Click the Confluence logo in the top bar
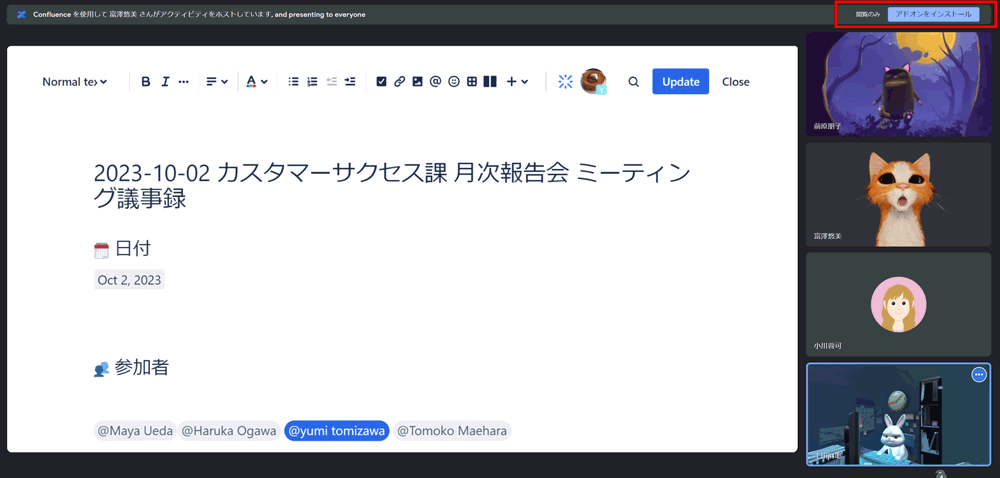Image resolution: width=1000 pixels, height=478 pixels. tap(22, 14)
